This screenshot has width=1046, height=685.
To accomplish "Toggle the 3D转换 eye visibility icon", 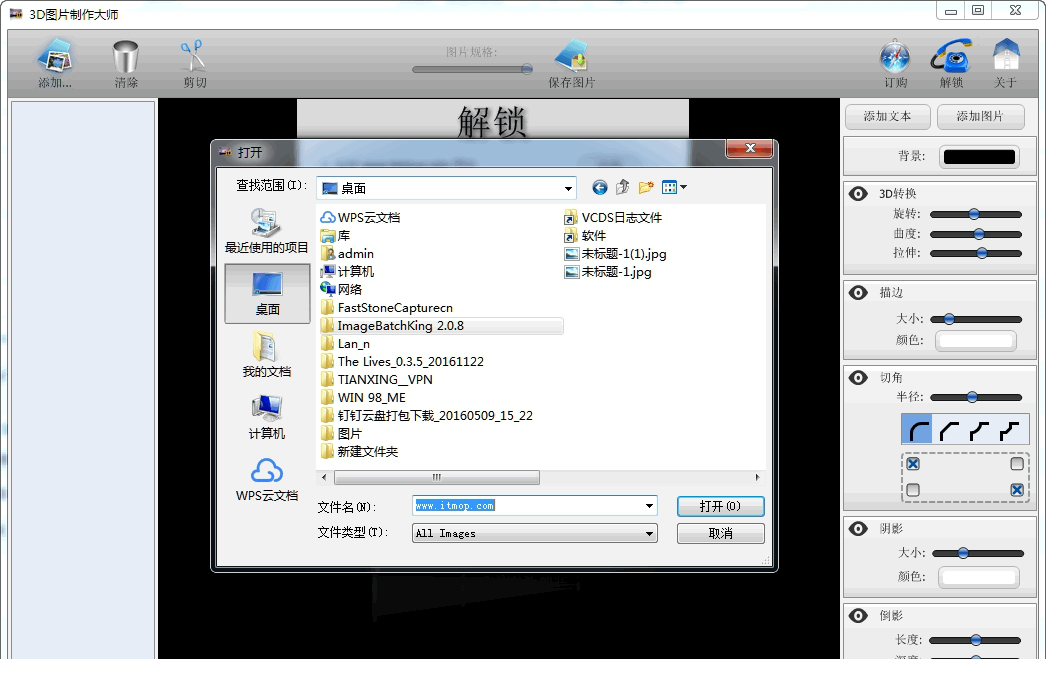I will pyautogui.click(x=858, y=193).
